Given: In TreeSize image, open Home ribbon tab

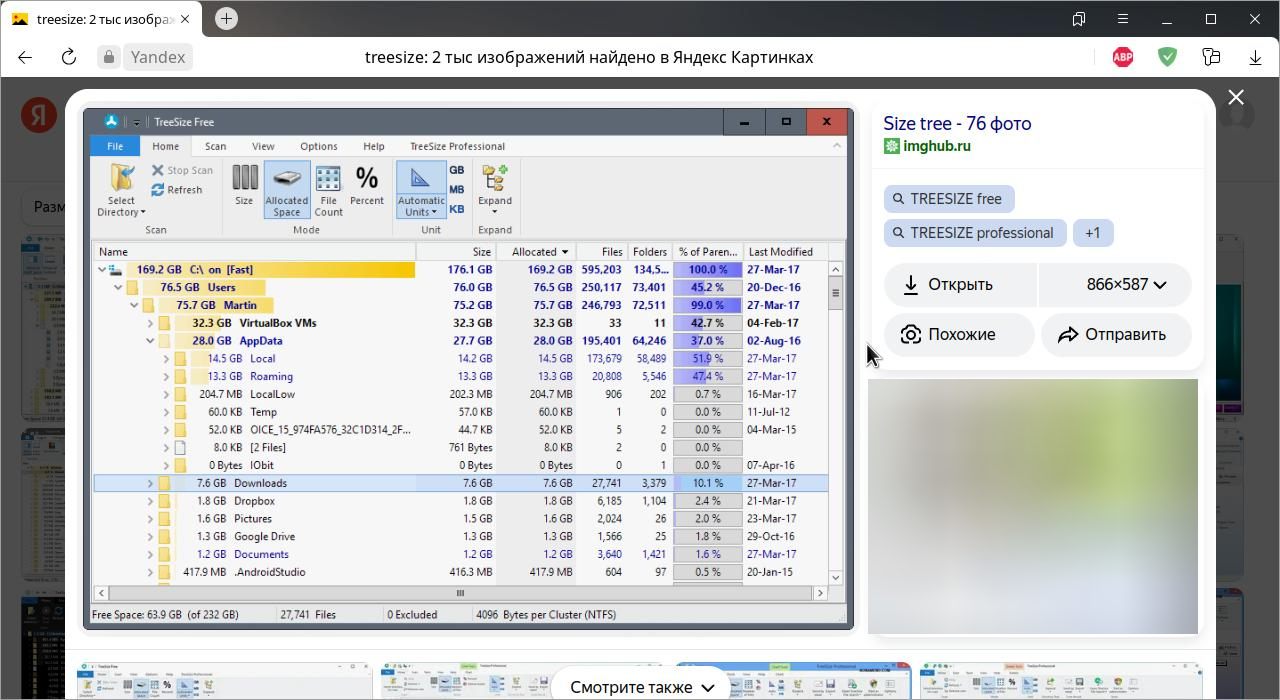Looking at the screenshot, I should pos(166,146).
